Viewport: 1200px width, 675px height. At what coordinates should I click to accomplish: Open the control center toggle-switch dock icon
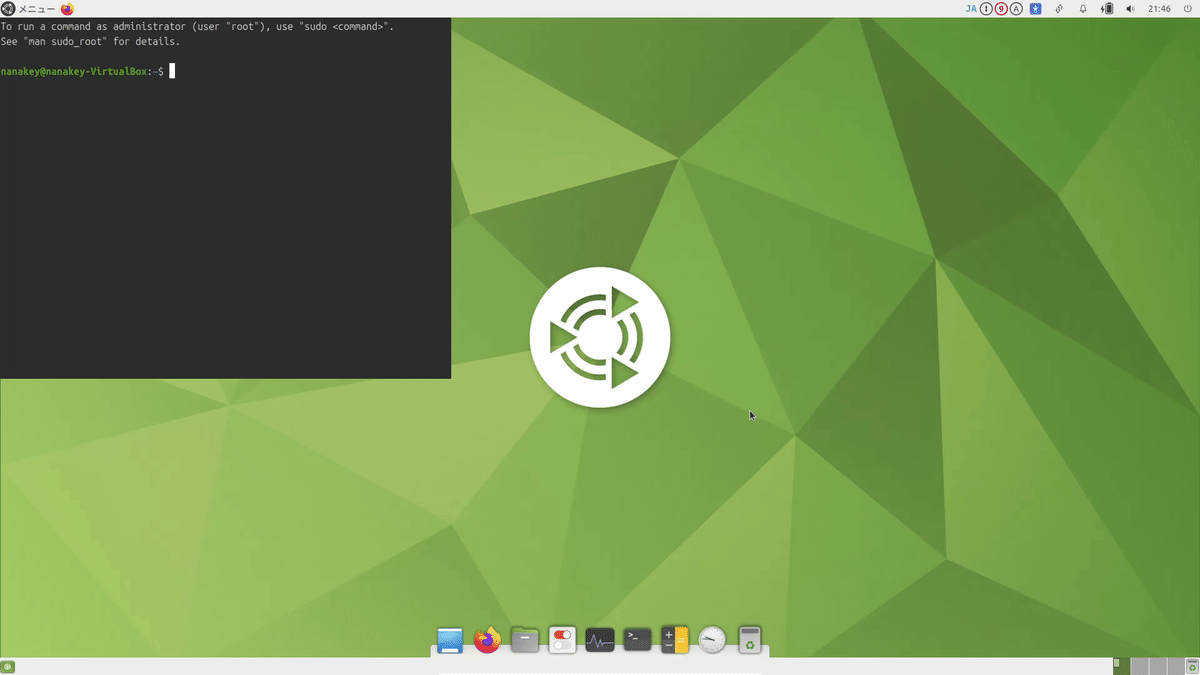[x=563, y=640]
